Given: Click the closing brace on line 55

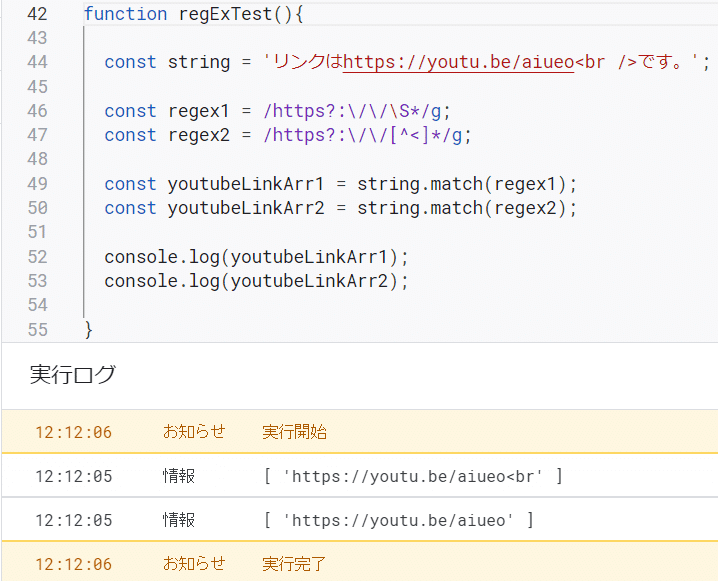Looking at the screenshot, I should pyautogui.click(x=89, y=329).
